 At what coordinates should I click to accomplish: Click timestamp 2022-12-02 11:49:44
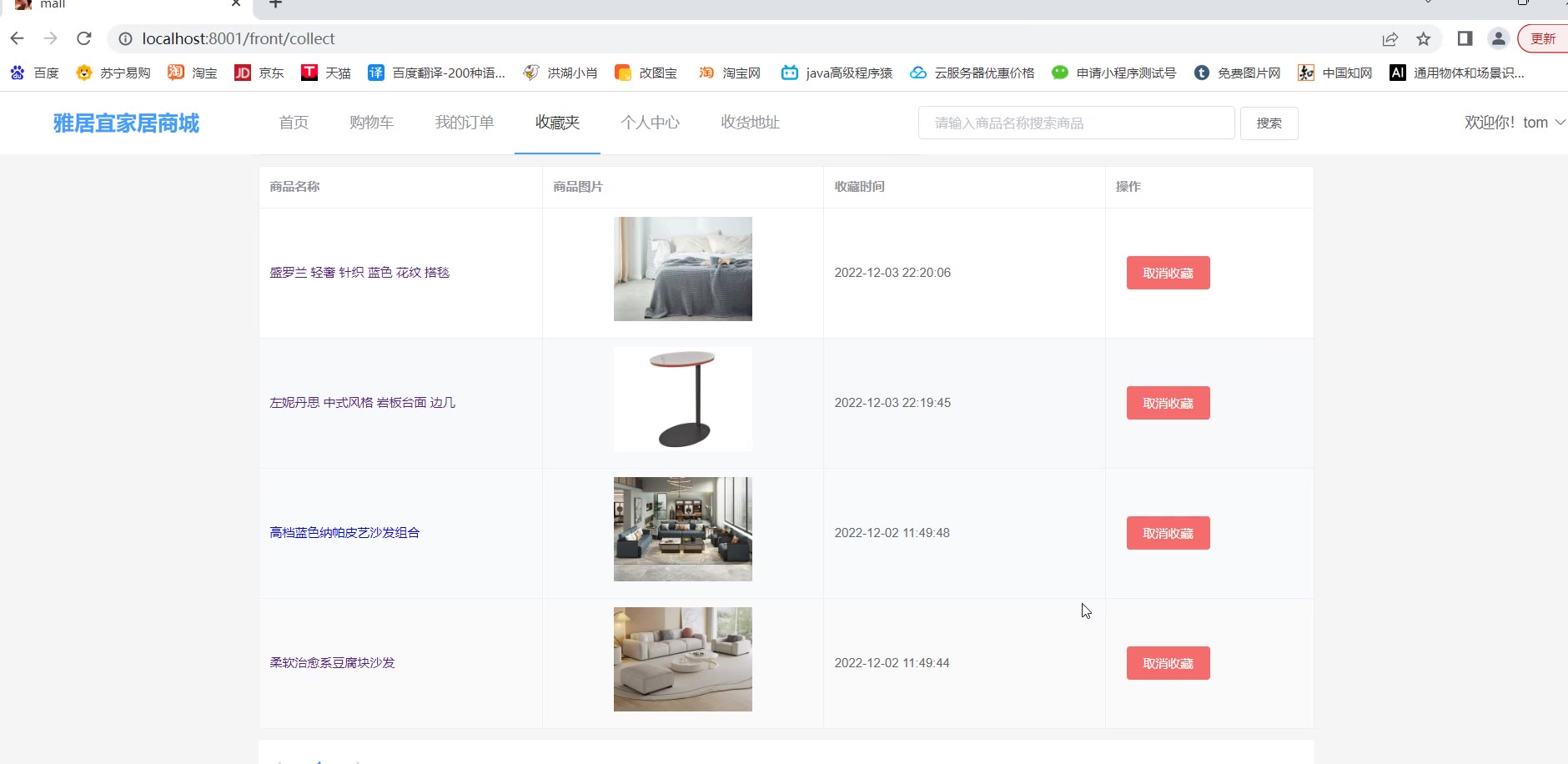892,663
